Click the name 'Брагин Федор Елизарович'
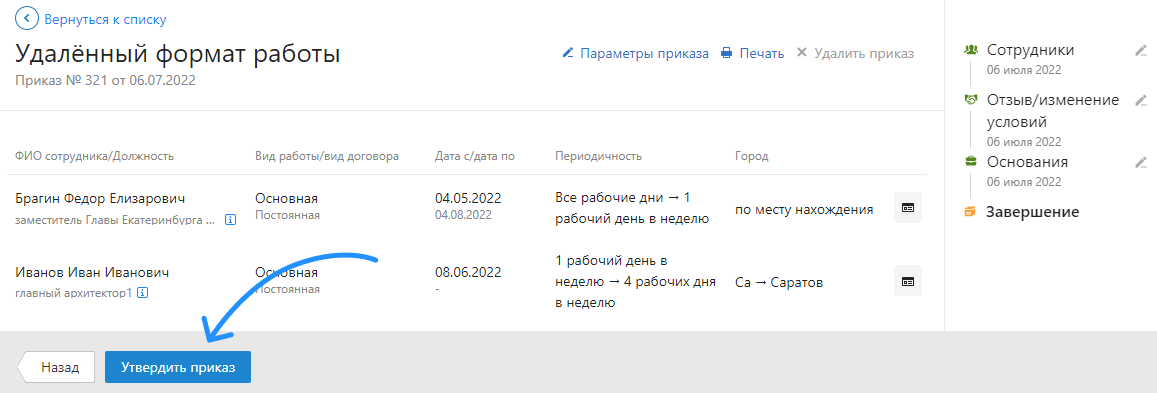The height and width of the screenshot is (393, 1157). (100, 199)
